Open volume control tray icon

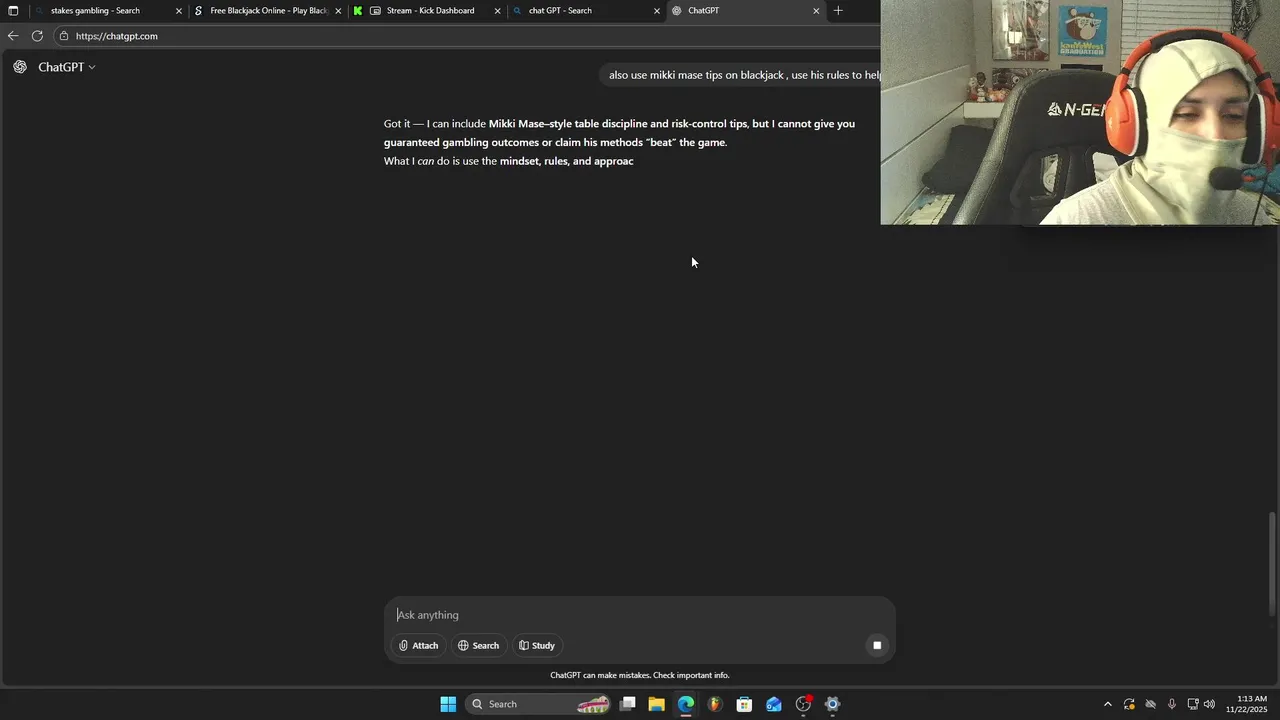1210,704
